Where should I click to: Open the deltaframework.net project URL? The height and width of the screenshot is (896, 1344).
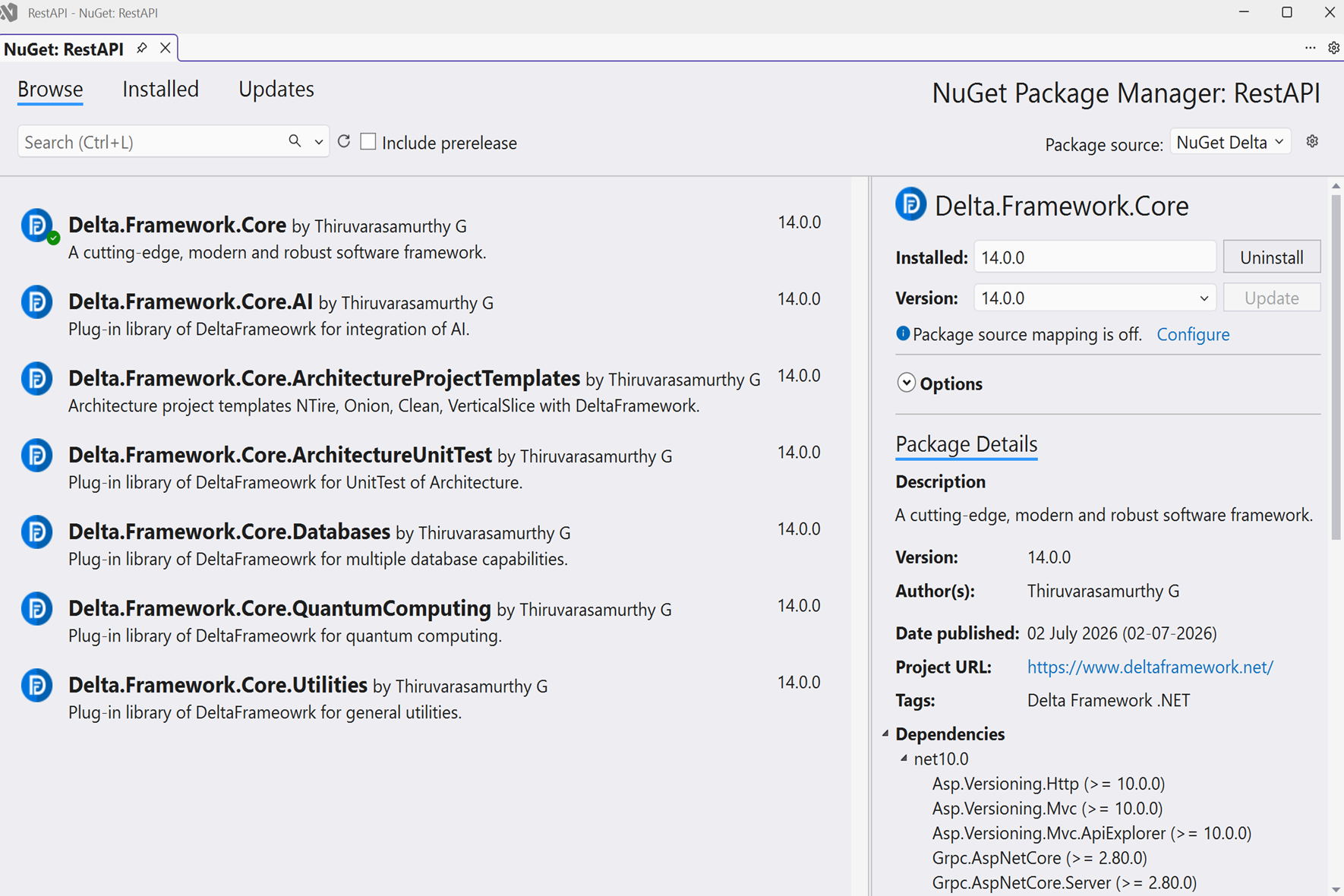(x=1150, y=667)
